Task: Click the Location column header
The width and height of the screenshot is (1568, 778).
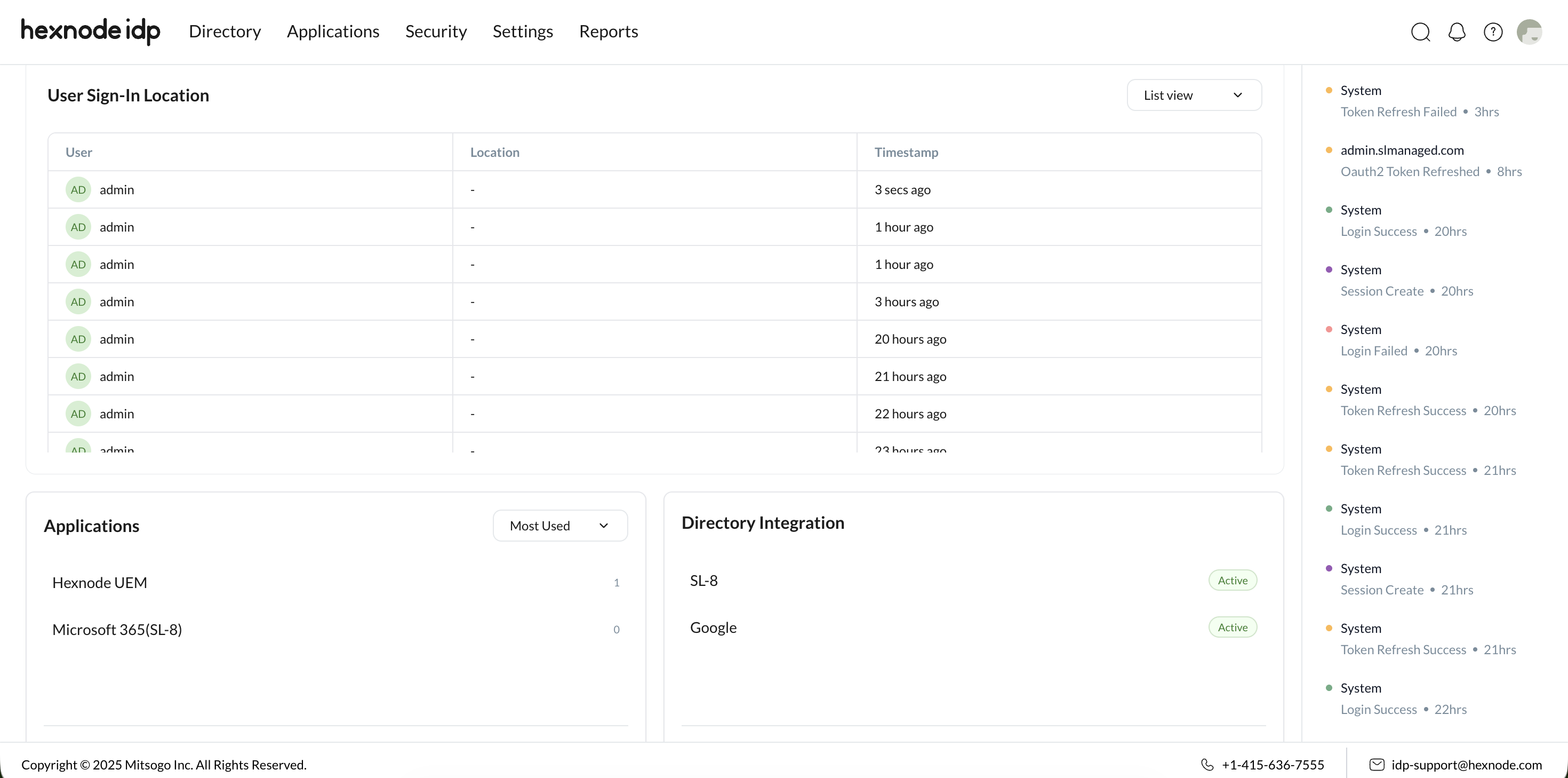Action: point(495,152)
